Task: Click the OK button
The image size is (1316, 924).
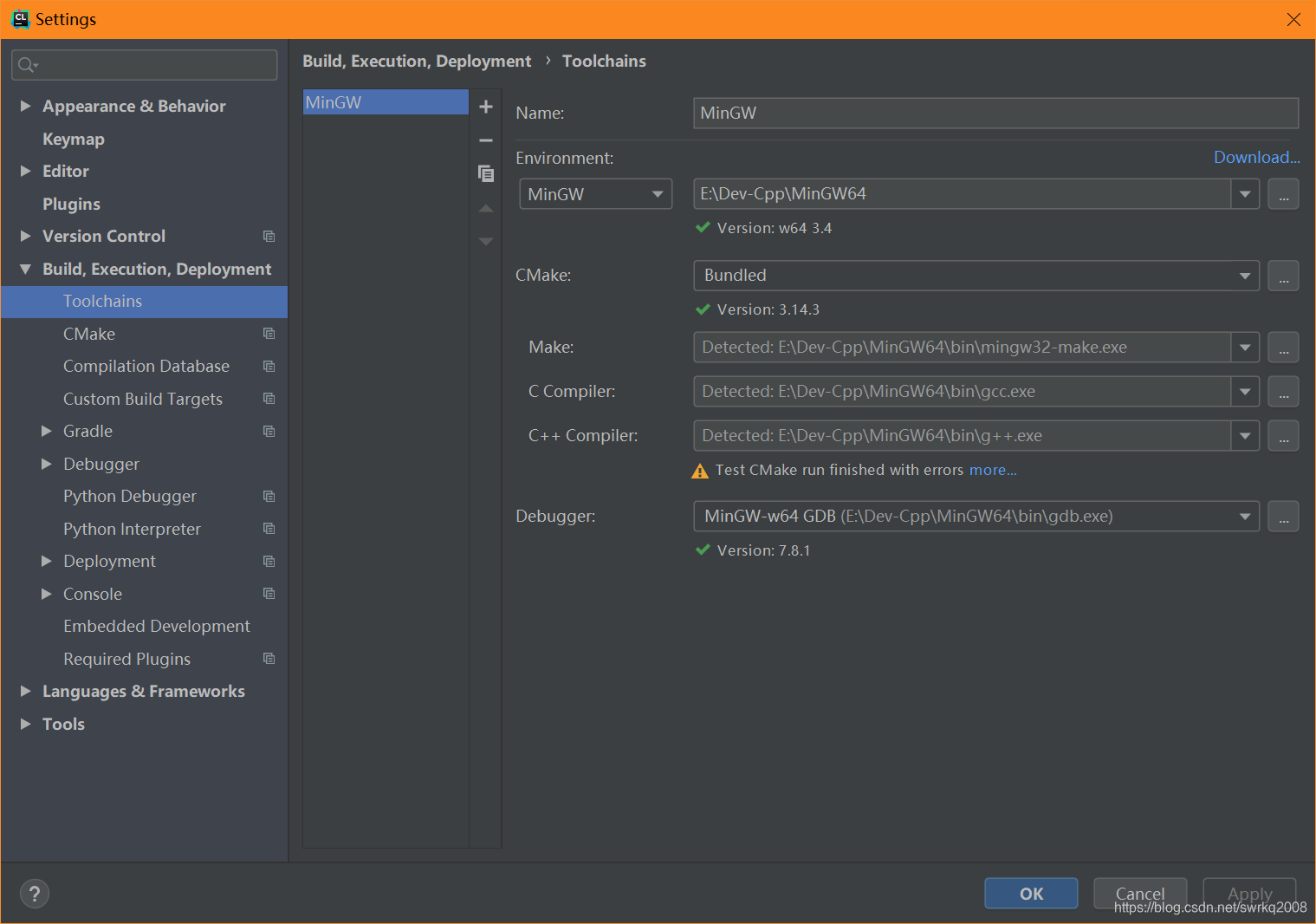Action: (1031, 894)
